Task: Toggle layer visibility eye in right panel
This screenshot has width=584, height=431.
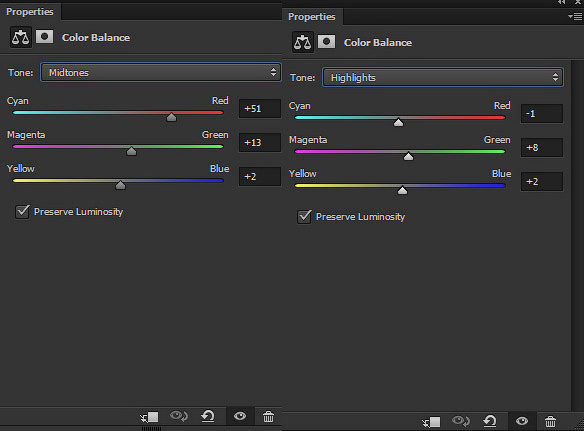Action: click(x=522, y=421)
